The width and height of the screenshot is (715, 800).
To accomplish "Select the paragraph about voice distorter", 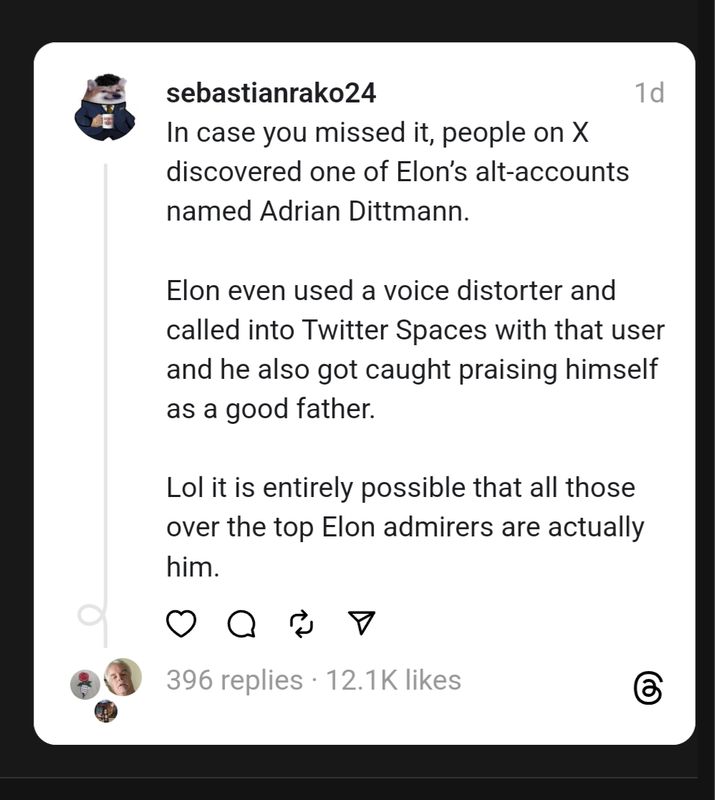I will click(x=415, y=349).
